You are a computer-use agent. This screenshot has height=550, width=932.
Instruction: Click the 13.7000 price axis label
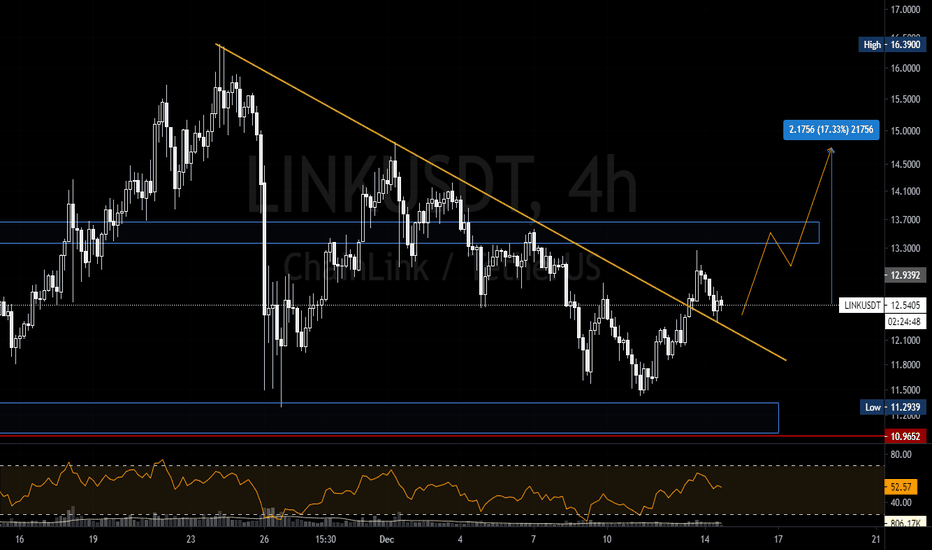tap(905, 220)
